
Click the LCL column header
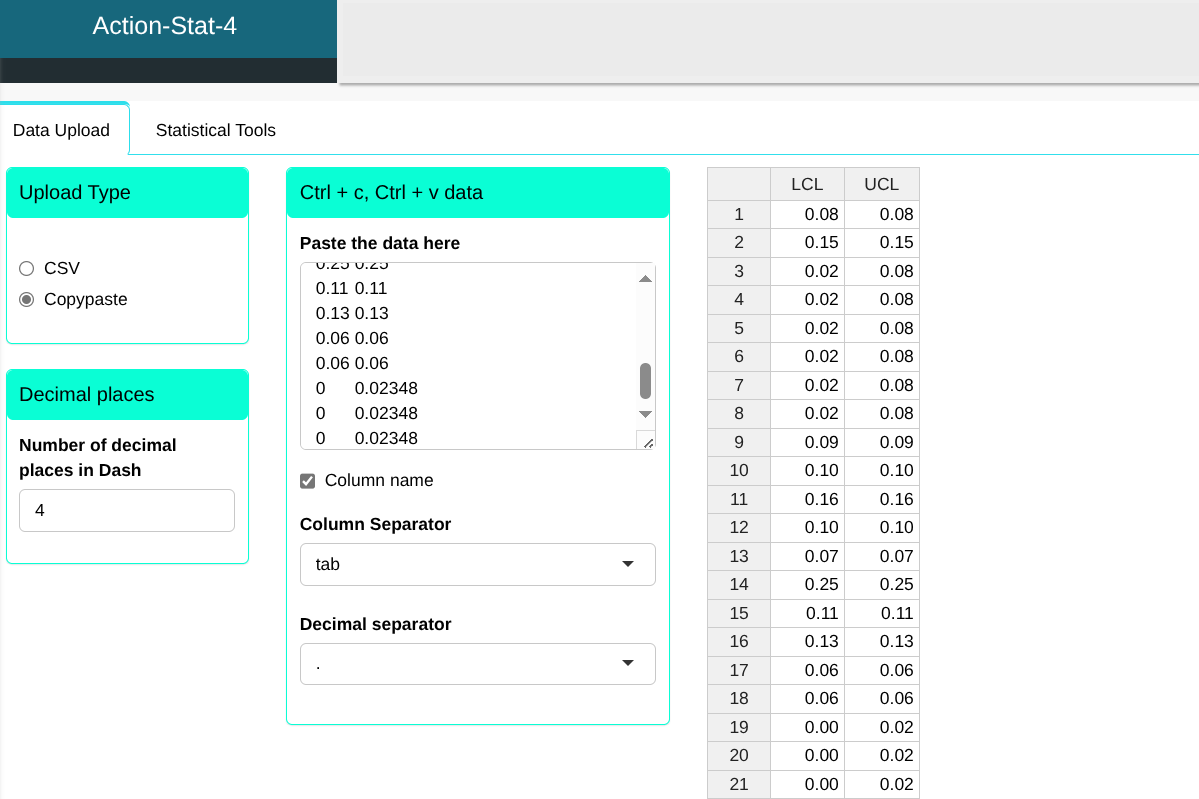coord(806,185)
